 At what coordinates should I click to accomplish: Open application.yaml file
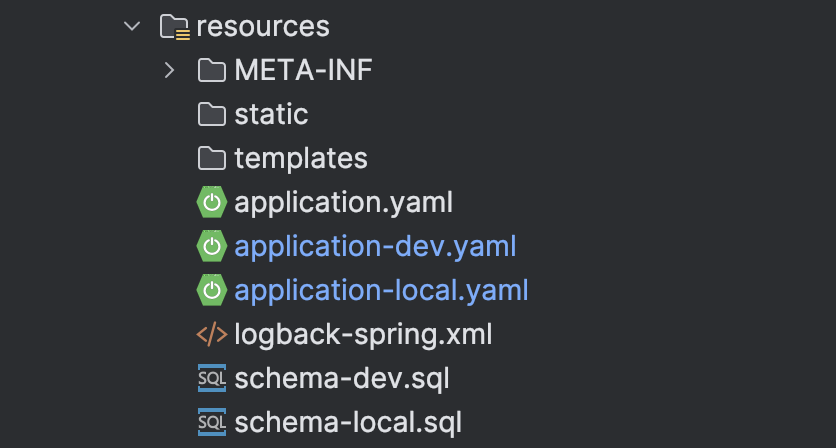coord(343,202)
